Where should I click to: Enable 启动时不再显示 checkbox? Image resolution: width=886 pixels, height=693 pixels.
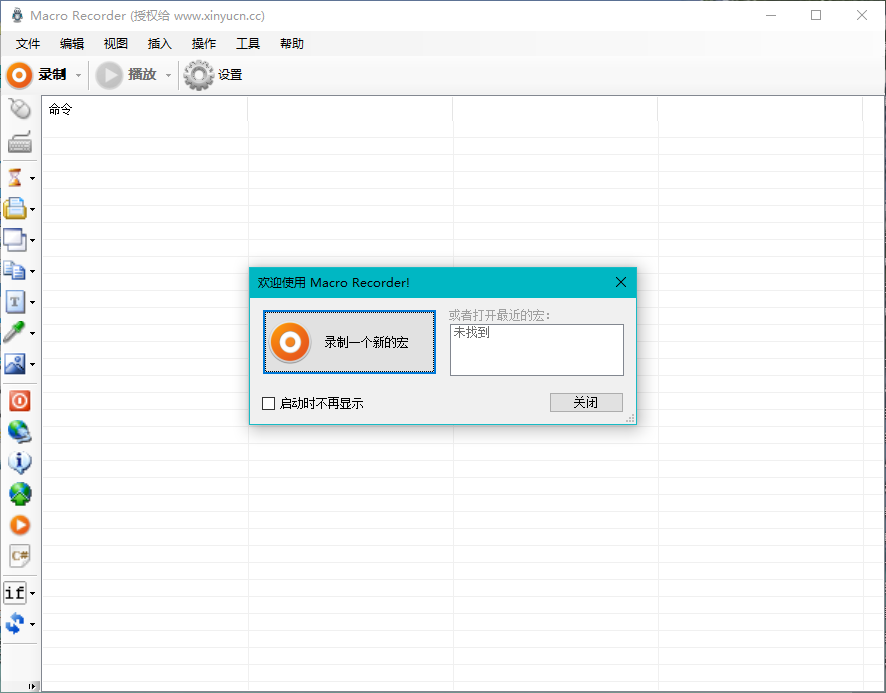(268, 404)
